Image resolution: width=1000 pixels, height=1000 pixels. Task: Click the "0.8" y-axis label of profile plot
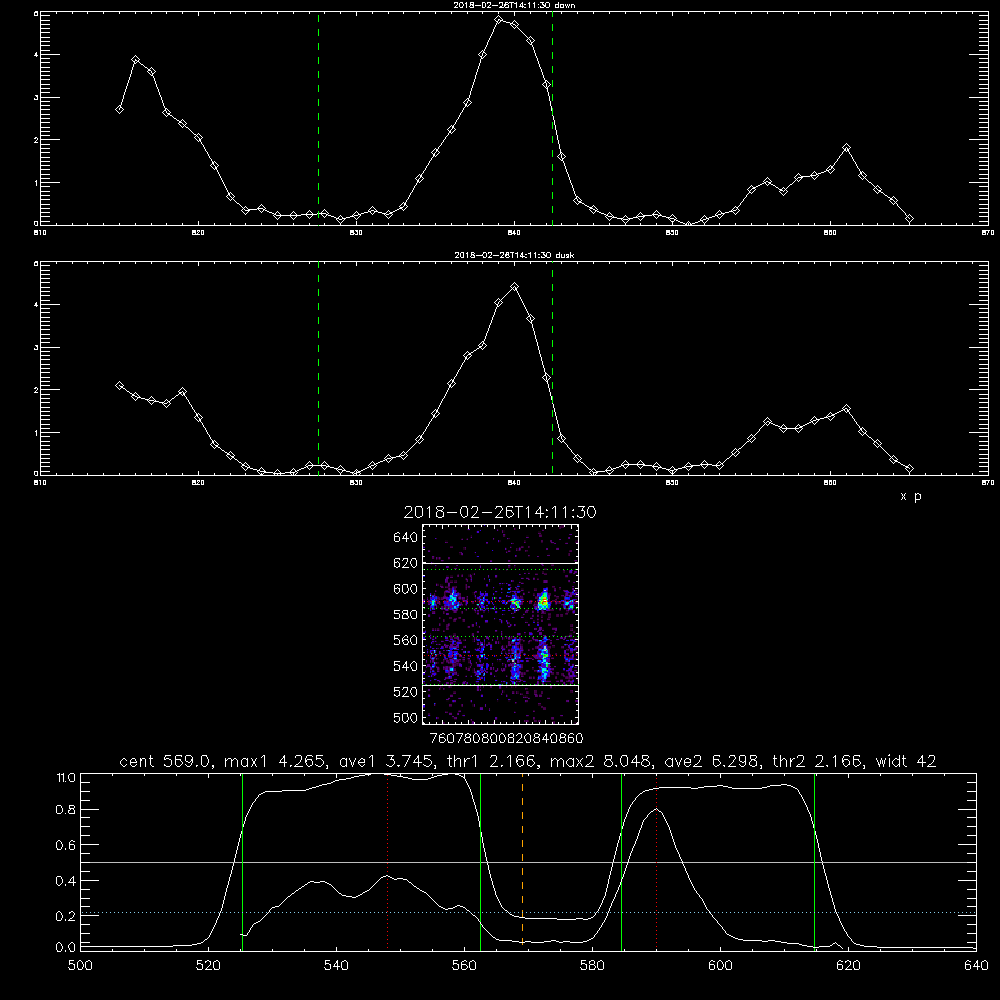(66, 810)
